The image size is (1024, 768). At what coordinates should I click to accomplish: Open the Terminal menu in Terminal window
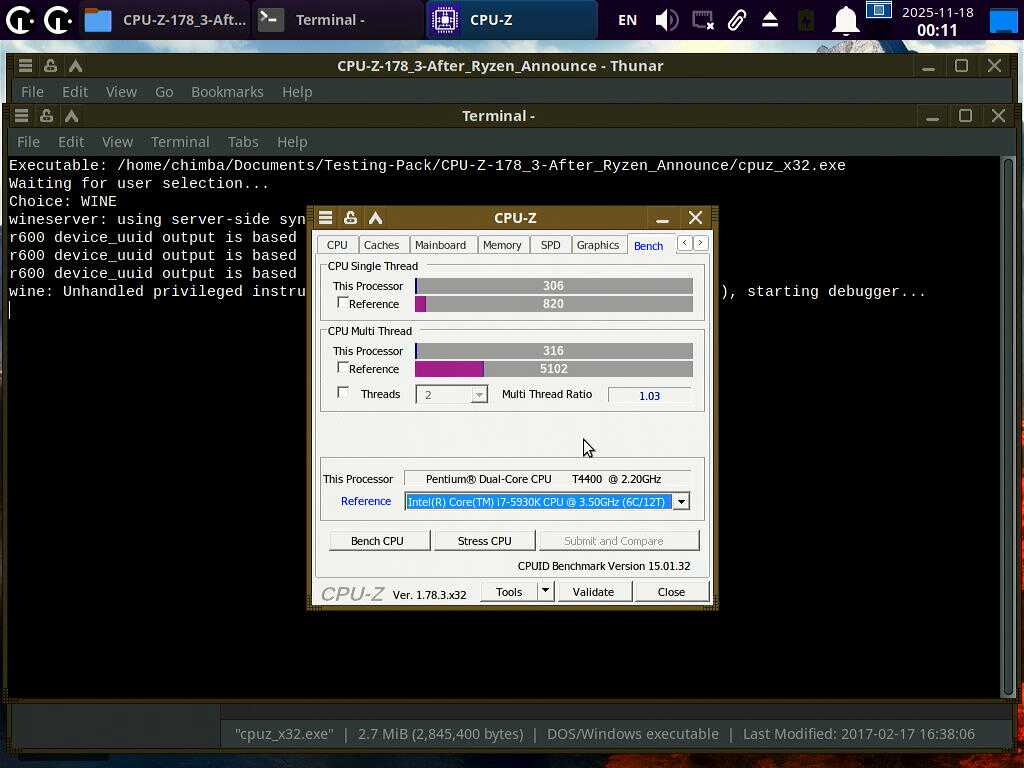click(x=180, y=142)
